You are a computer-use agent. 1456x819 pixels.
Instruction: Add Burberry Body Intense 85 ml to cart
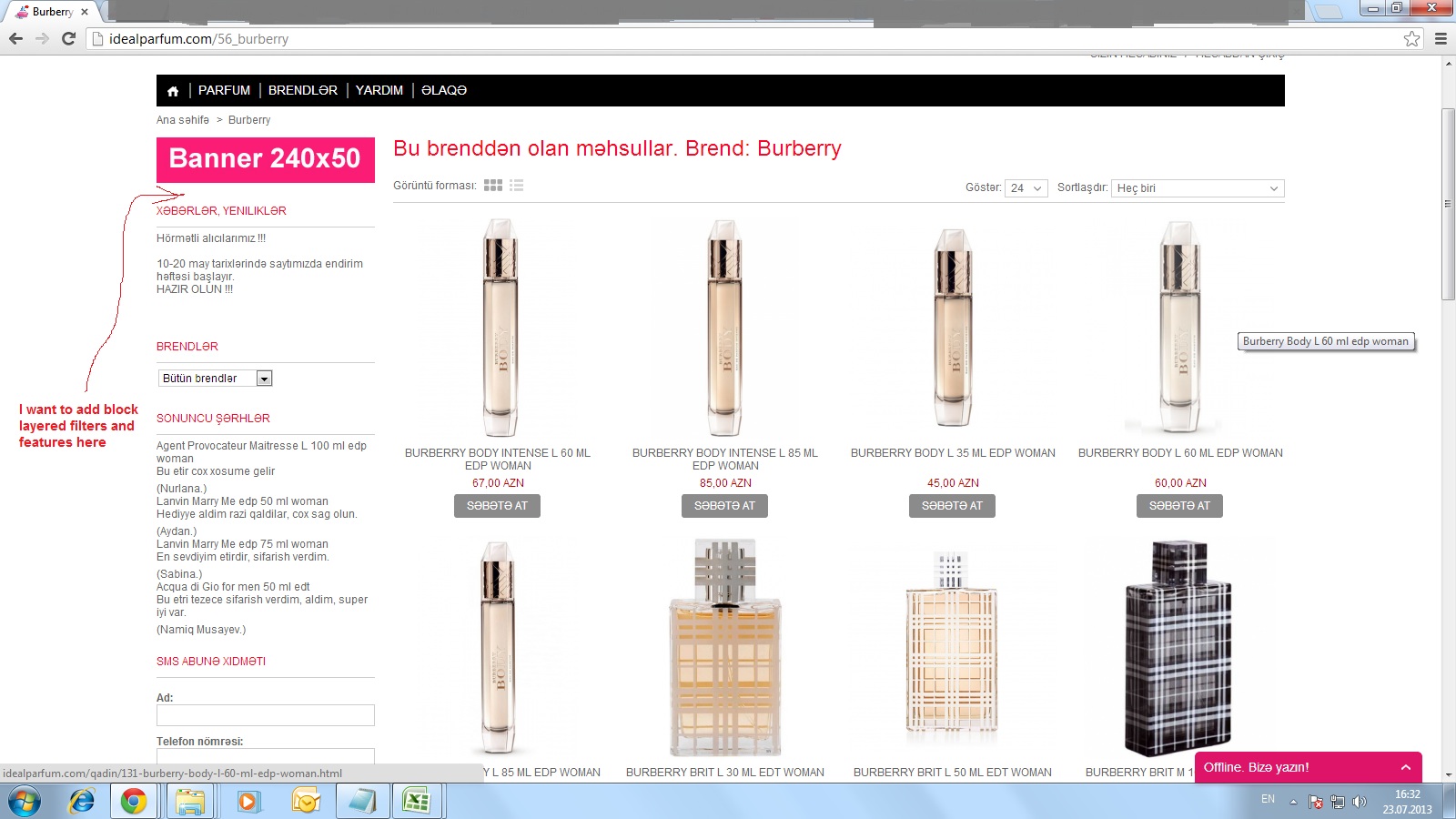(724, 506)
